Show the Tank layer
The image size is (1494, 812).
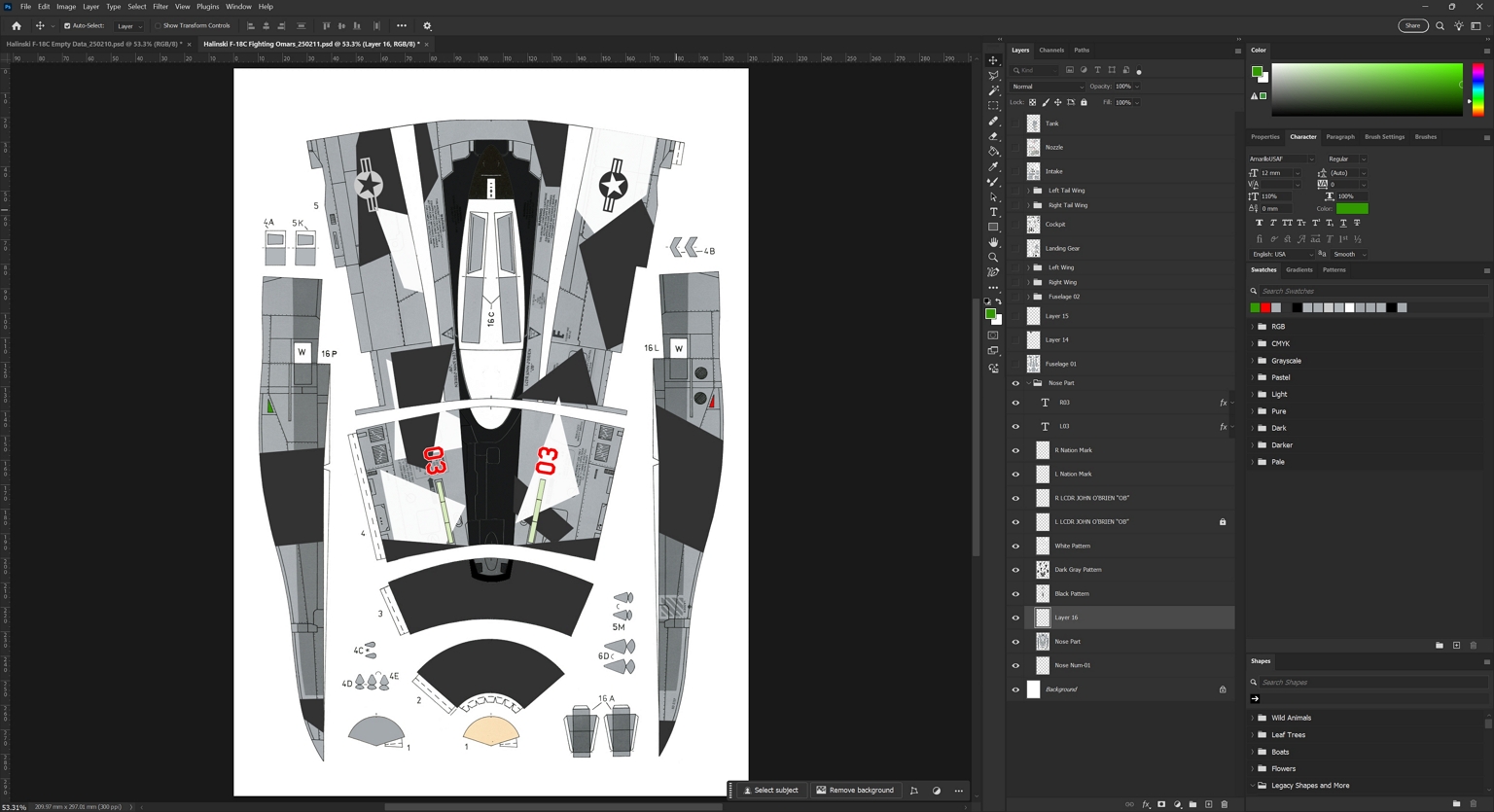(1015, 124)
